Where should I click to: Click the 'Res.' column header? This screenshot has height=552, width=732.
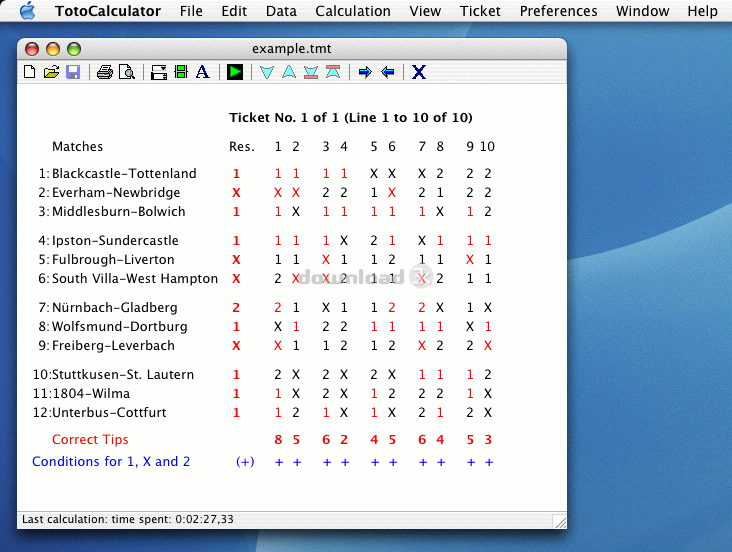pyautogui.click(x=242, y=147)
